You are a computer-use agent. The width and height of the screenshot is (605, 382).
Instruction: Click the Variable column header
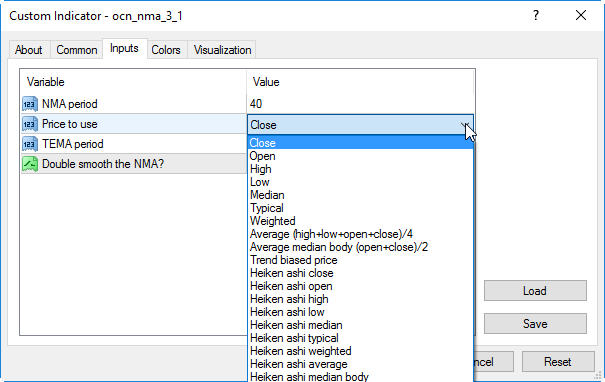pyautogui.click(x=46, y=82)
